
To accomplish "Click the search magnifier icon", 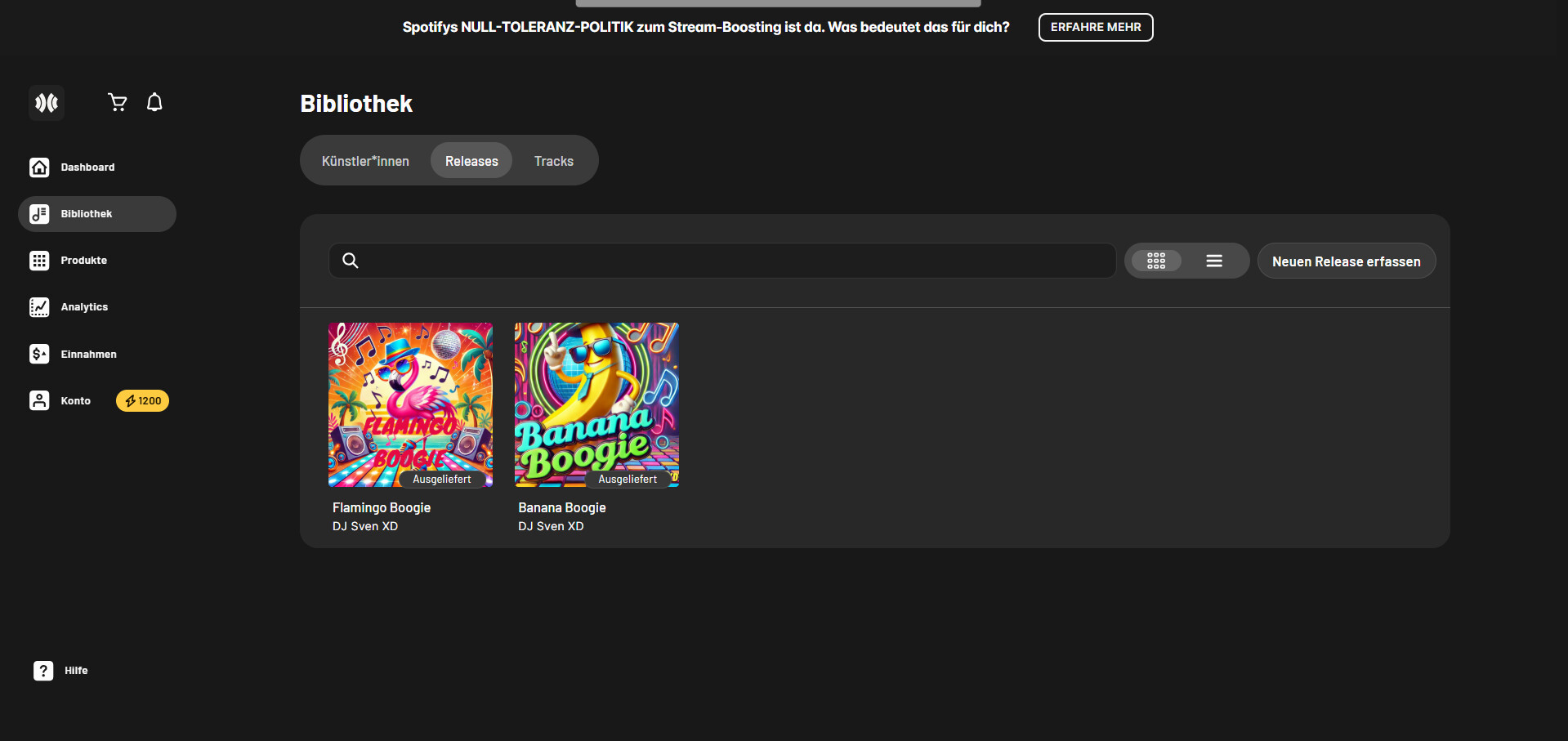I will click(351, 261).
